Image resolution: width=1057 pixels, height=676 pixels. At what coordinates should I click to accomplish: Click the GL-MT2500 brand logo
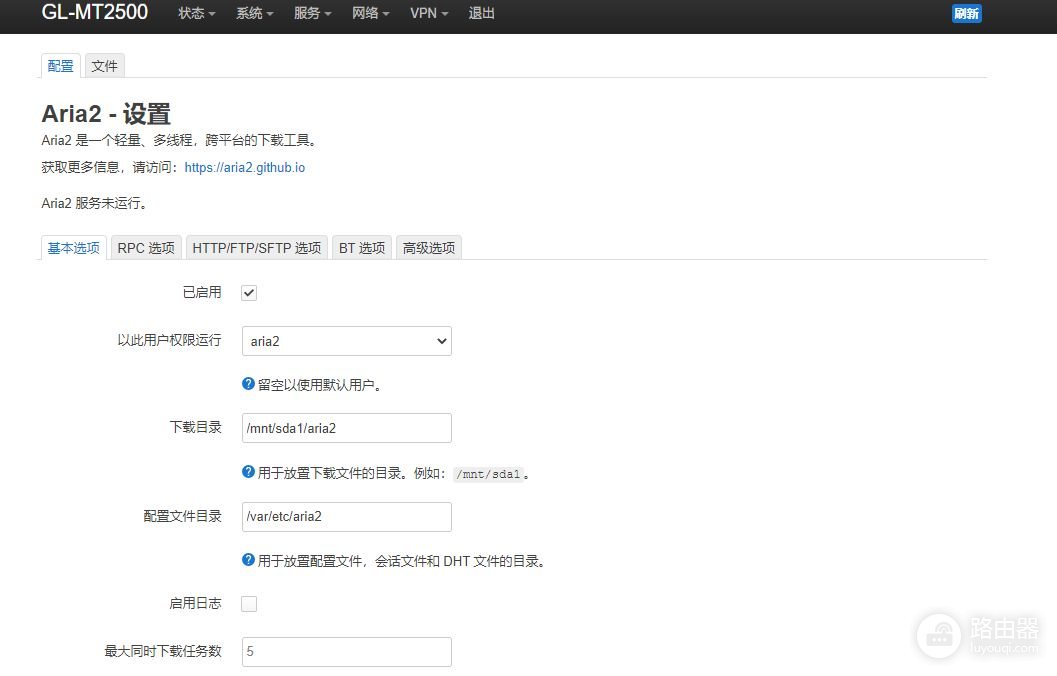tap(95, 13)
